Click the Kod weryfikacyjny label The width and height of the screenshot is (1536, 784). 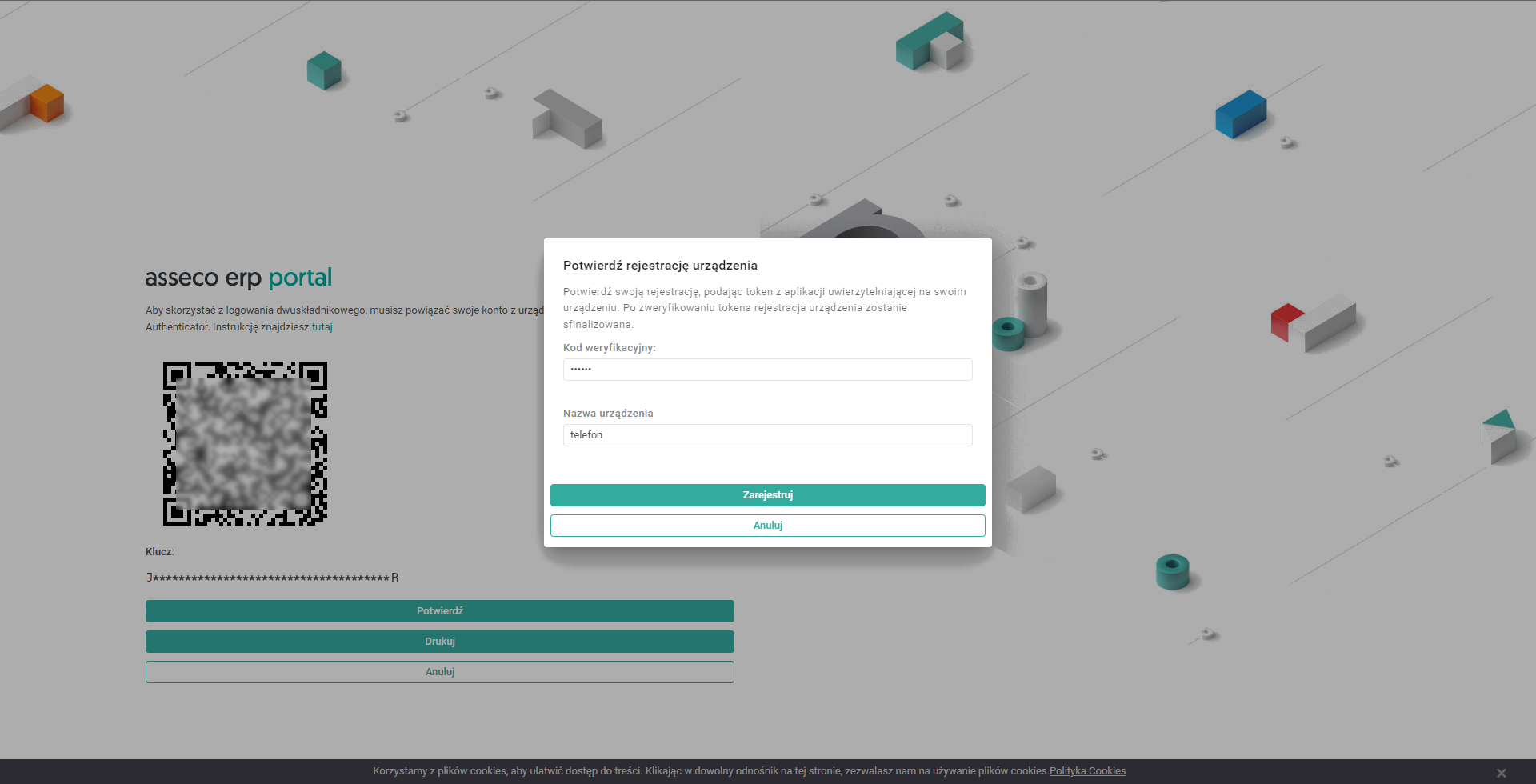(610, 348)
